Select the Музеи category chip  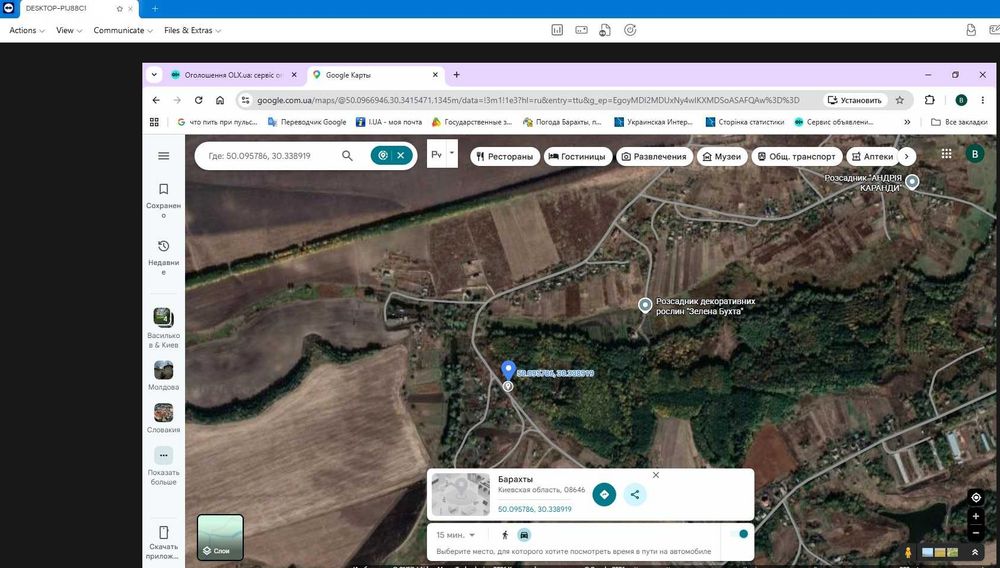coord(722,156)
